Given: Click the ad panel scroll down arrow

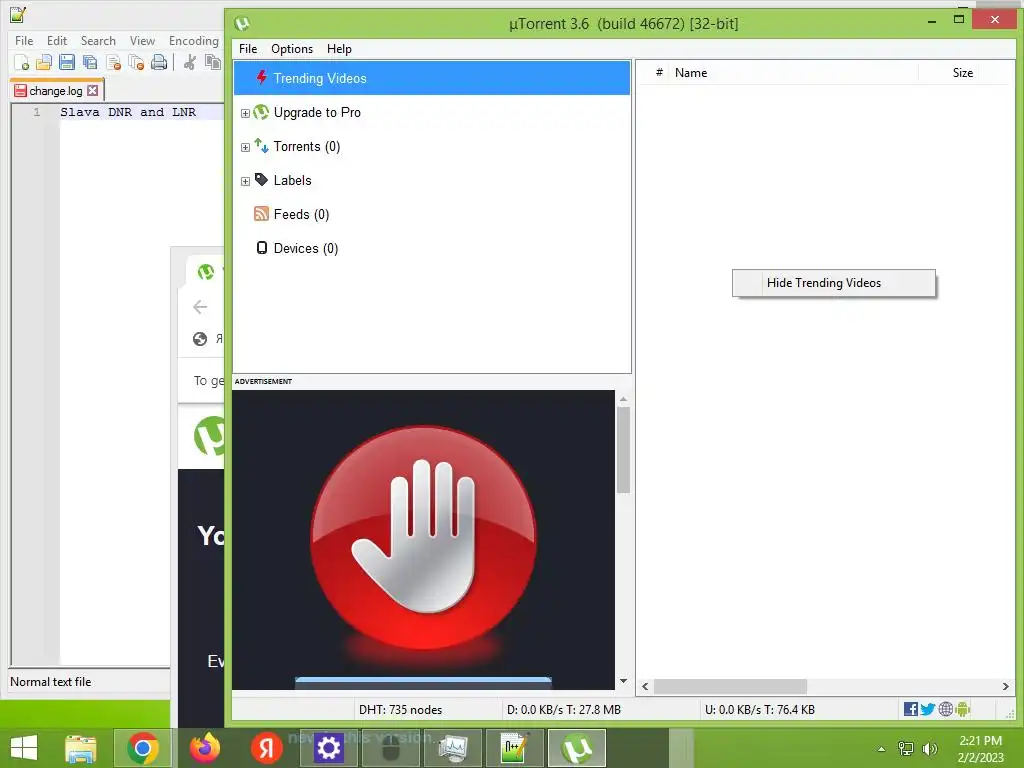Looking at the screenshot, I should [x=623, y=681].
